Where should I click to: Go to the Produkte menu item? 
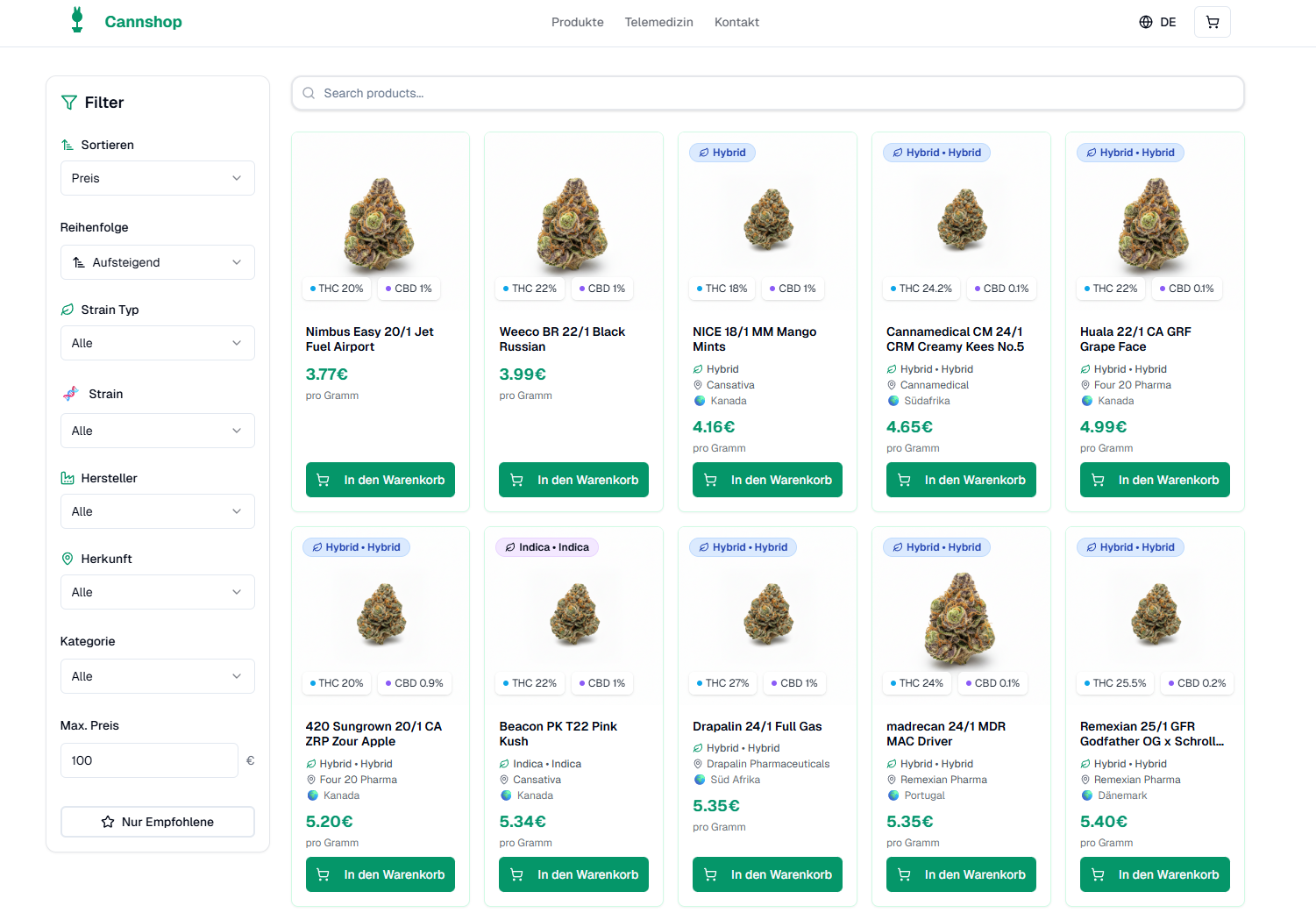(x=577, y=22)
